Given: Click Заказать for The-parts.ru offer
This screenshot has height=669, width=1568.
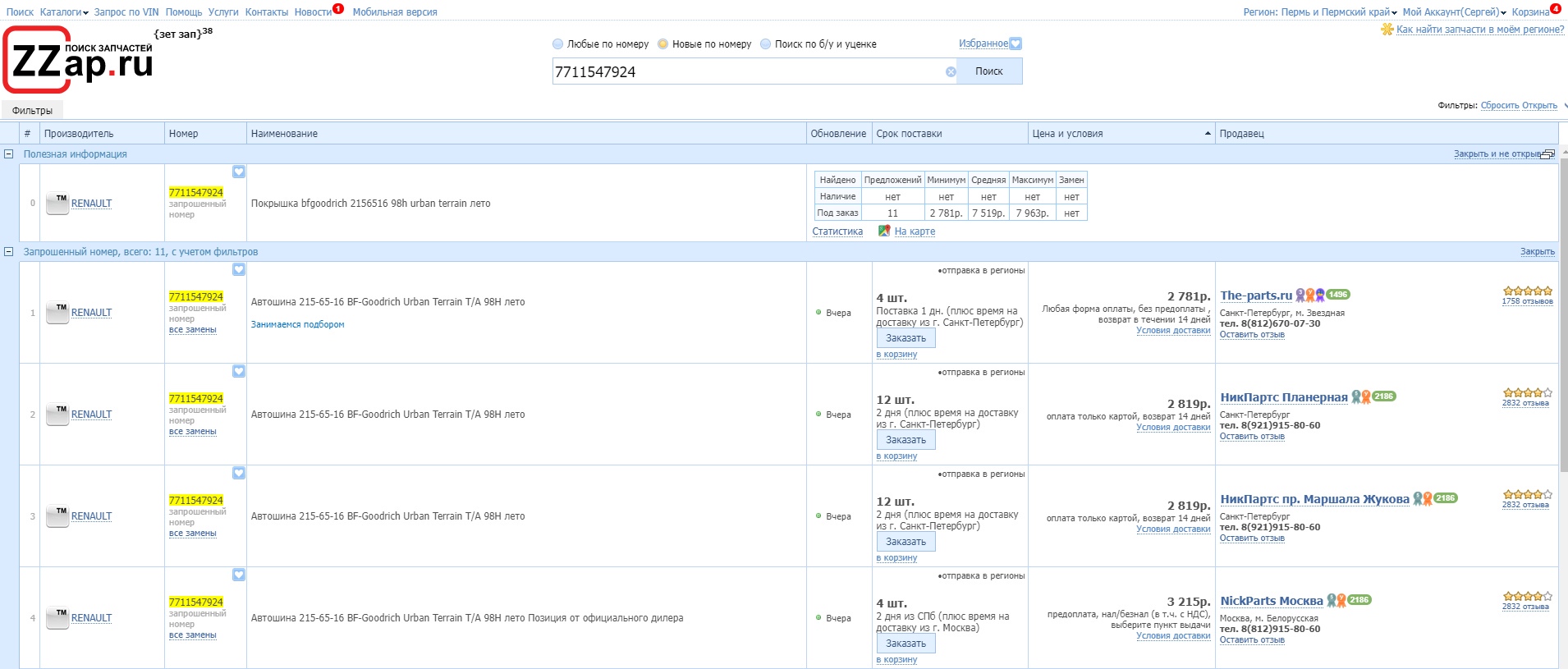Looking at the screenshot, I should coord(905,338).
